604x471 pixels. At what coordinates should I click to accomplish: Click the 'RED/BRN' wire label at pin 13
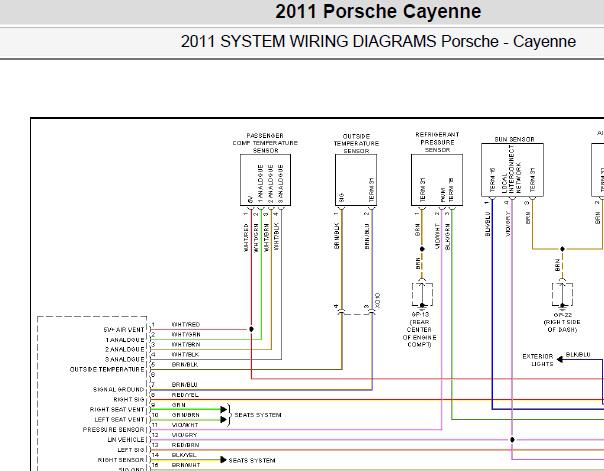click(x=185, y=445)
